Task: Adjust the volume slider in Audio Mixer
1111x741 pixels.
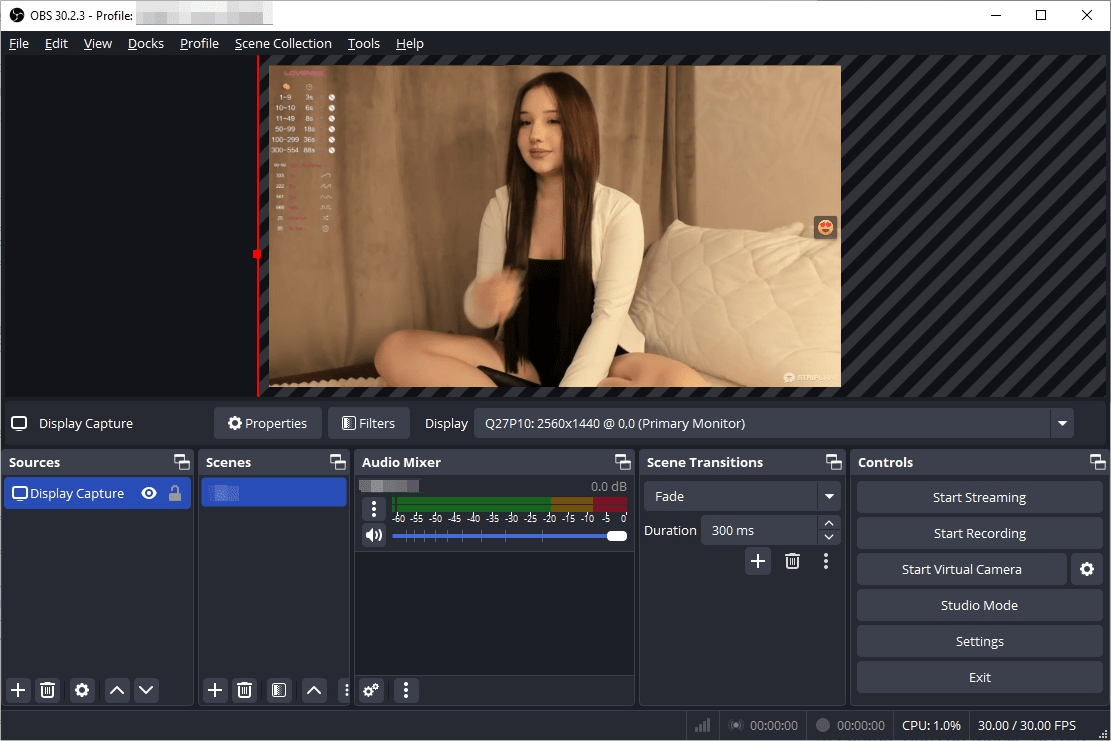Action: click(x=614, y=535)
